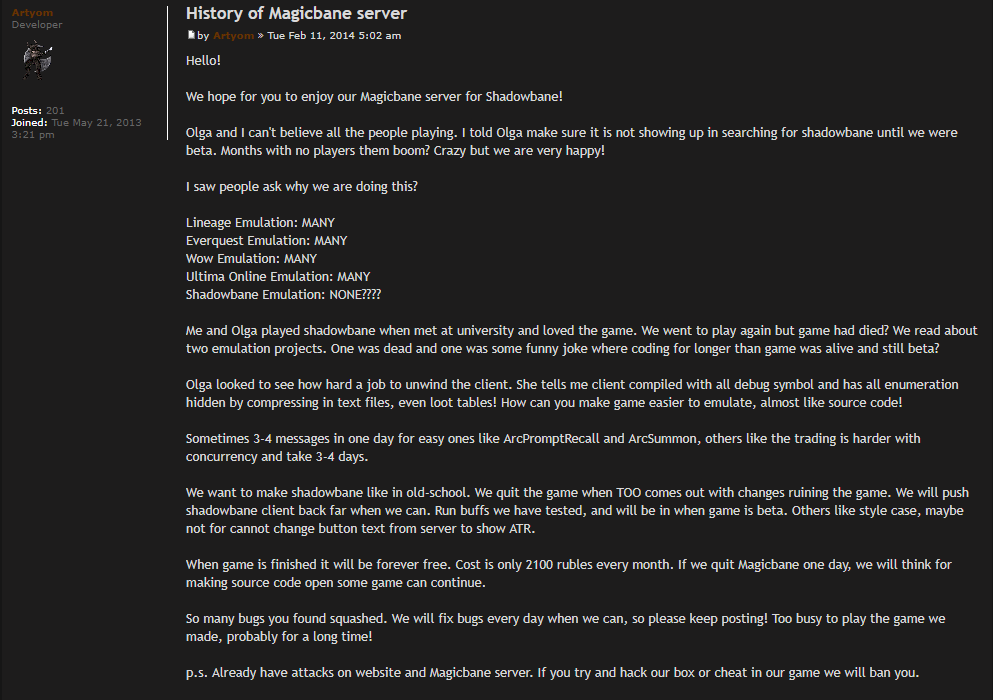Click the "Lineage Emulation: MANY" line

[260, 223]
